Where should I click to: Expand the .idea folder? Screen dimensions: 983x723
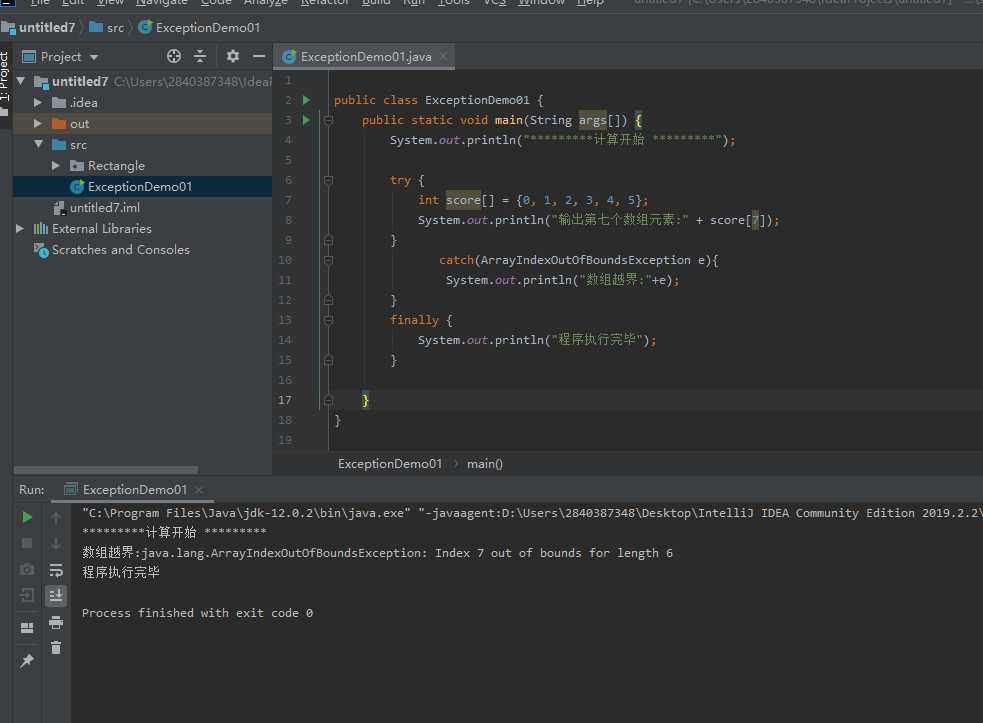[x=38, y=102]
